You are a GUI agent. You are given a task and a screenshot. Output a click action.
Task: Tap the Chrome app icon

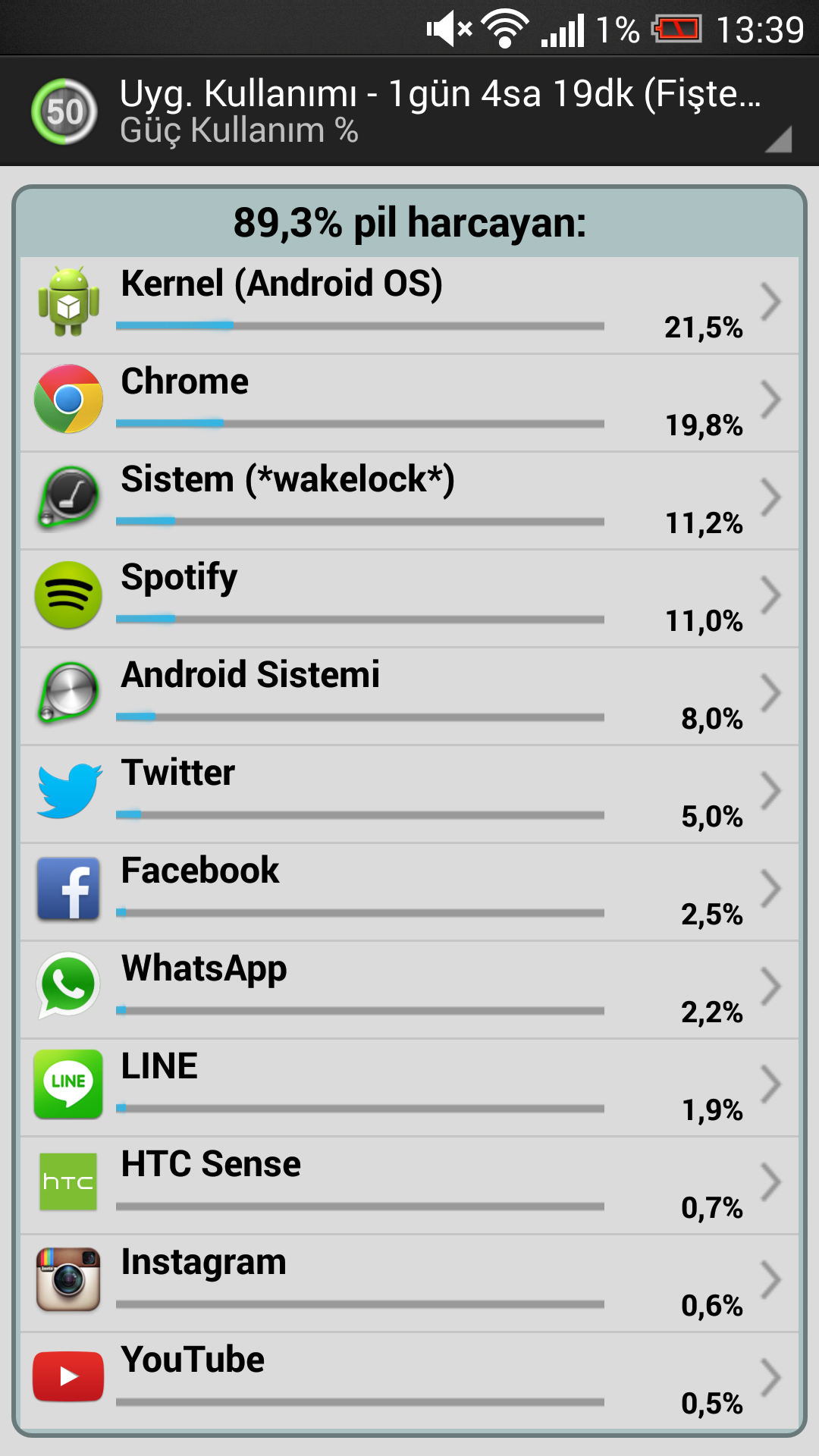pyautogui.click(x=68, y=399)
